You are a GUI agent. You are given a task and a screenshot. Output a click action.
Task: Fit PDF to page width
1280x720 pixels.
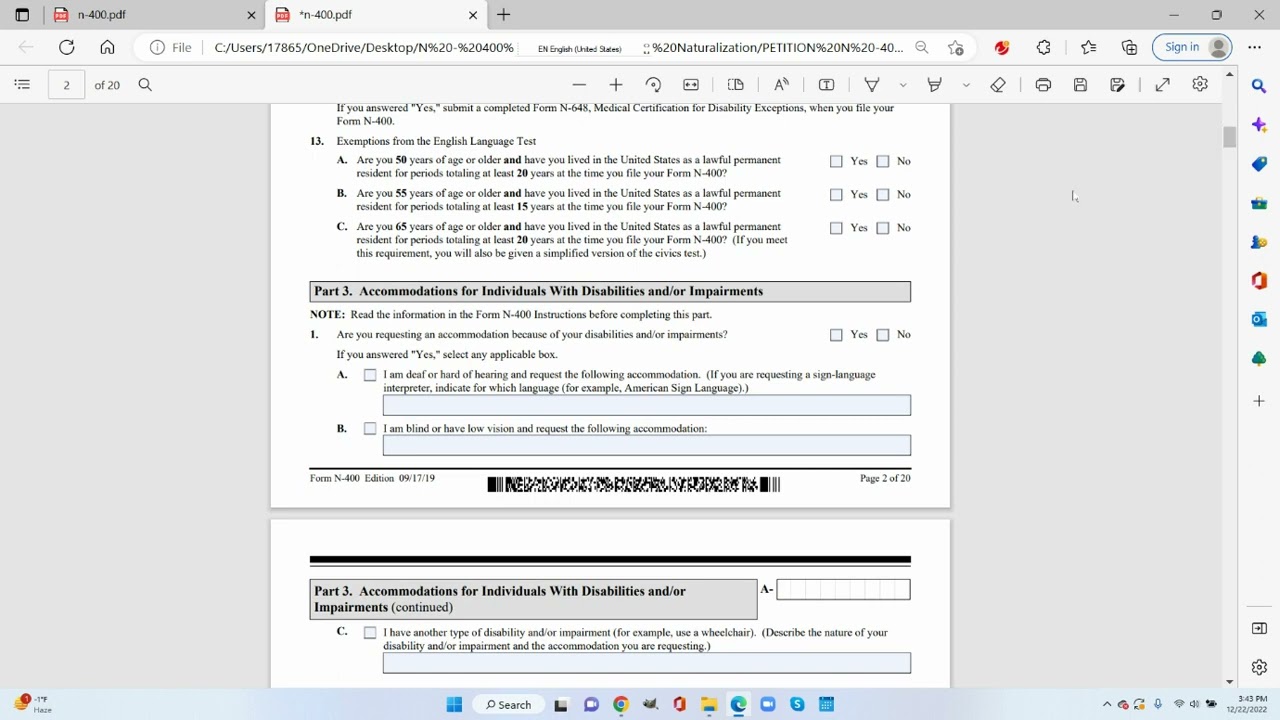(x=690, y=85)
